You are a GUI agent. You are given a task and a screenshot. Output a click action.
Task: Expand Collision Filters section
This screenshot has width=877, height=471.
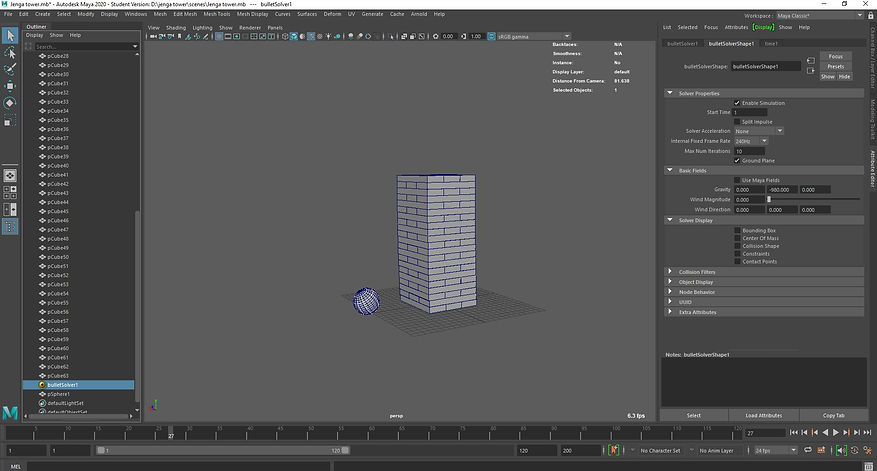click(669, 272)
